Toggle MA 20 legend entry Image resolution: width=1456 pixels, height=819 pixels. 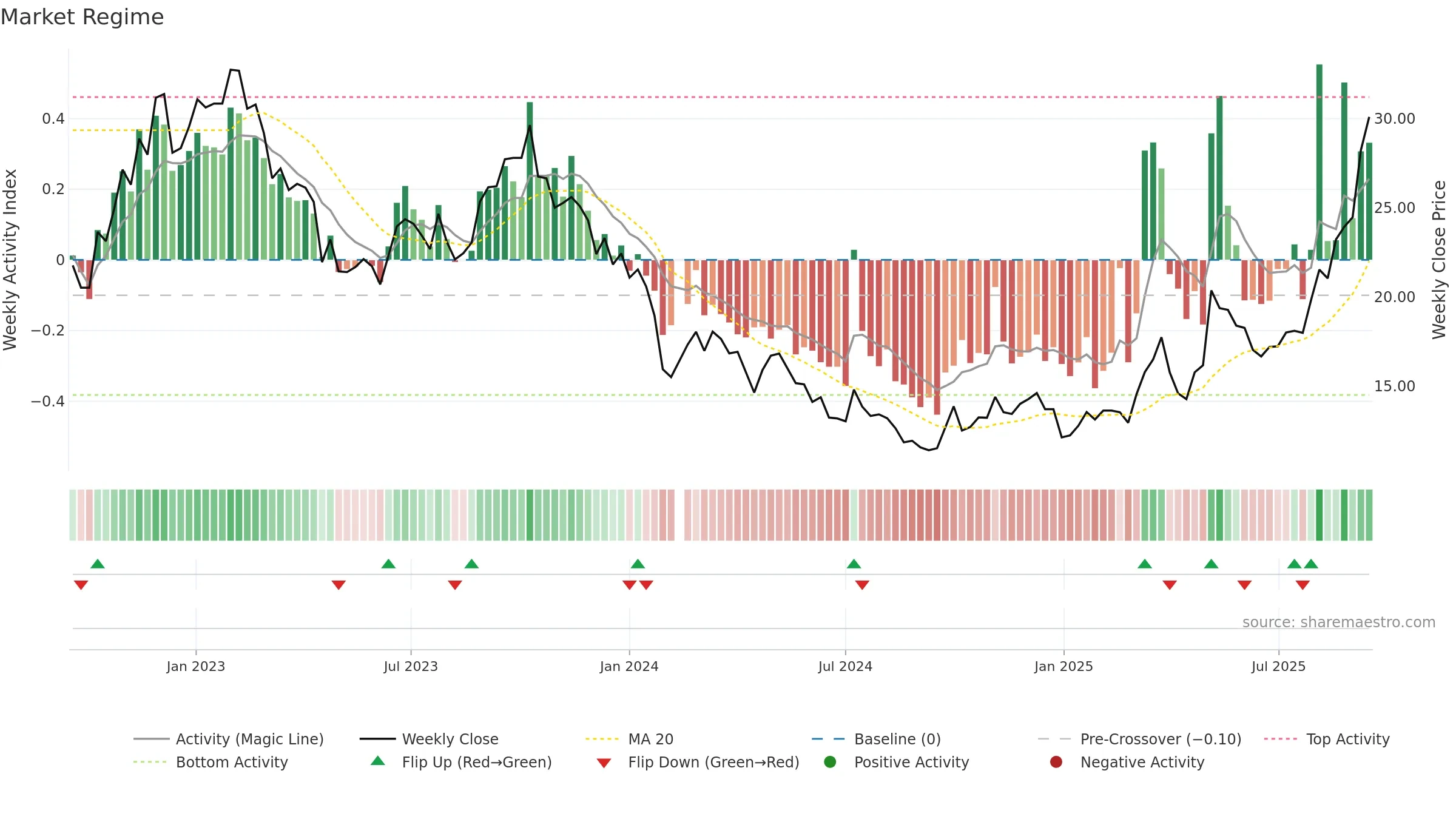point(629,739)
